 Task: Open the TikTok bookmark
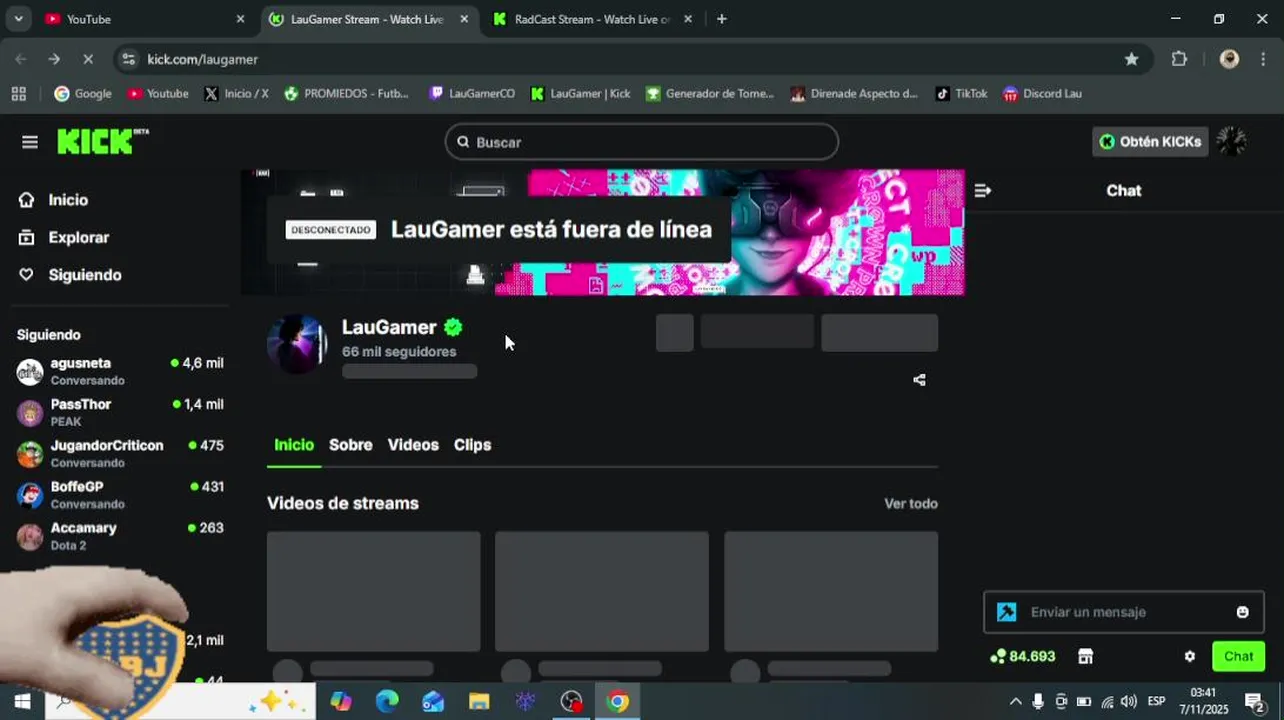tap(961, 93)
